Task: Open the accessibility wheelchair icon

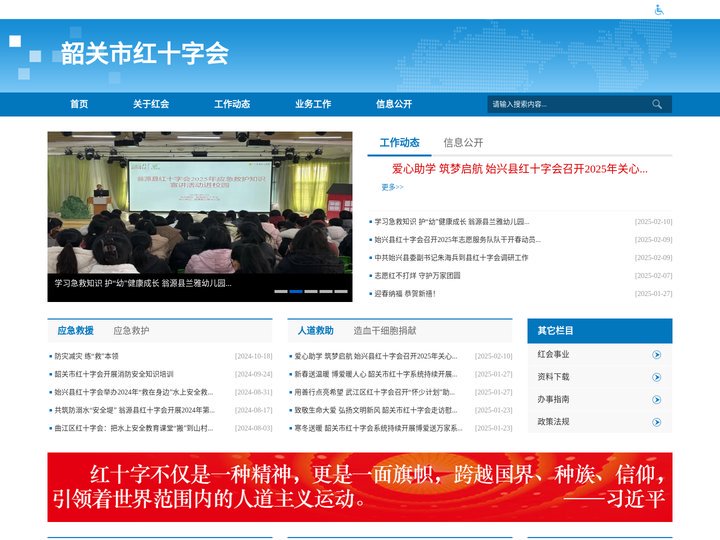Action: [659, 10]
